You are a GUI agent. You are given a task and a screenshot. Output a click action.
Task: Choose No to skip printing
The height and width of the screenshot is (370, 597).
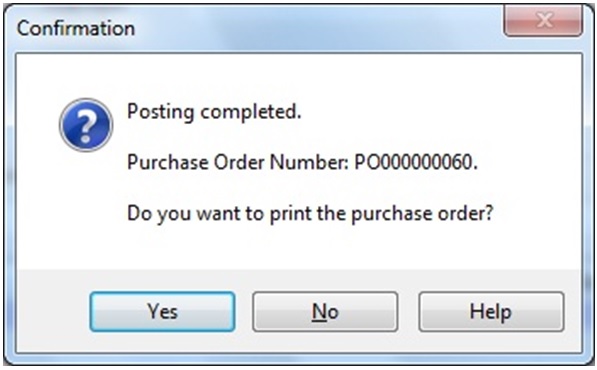click(325, 311)
